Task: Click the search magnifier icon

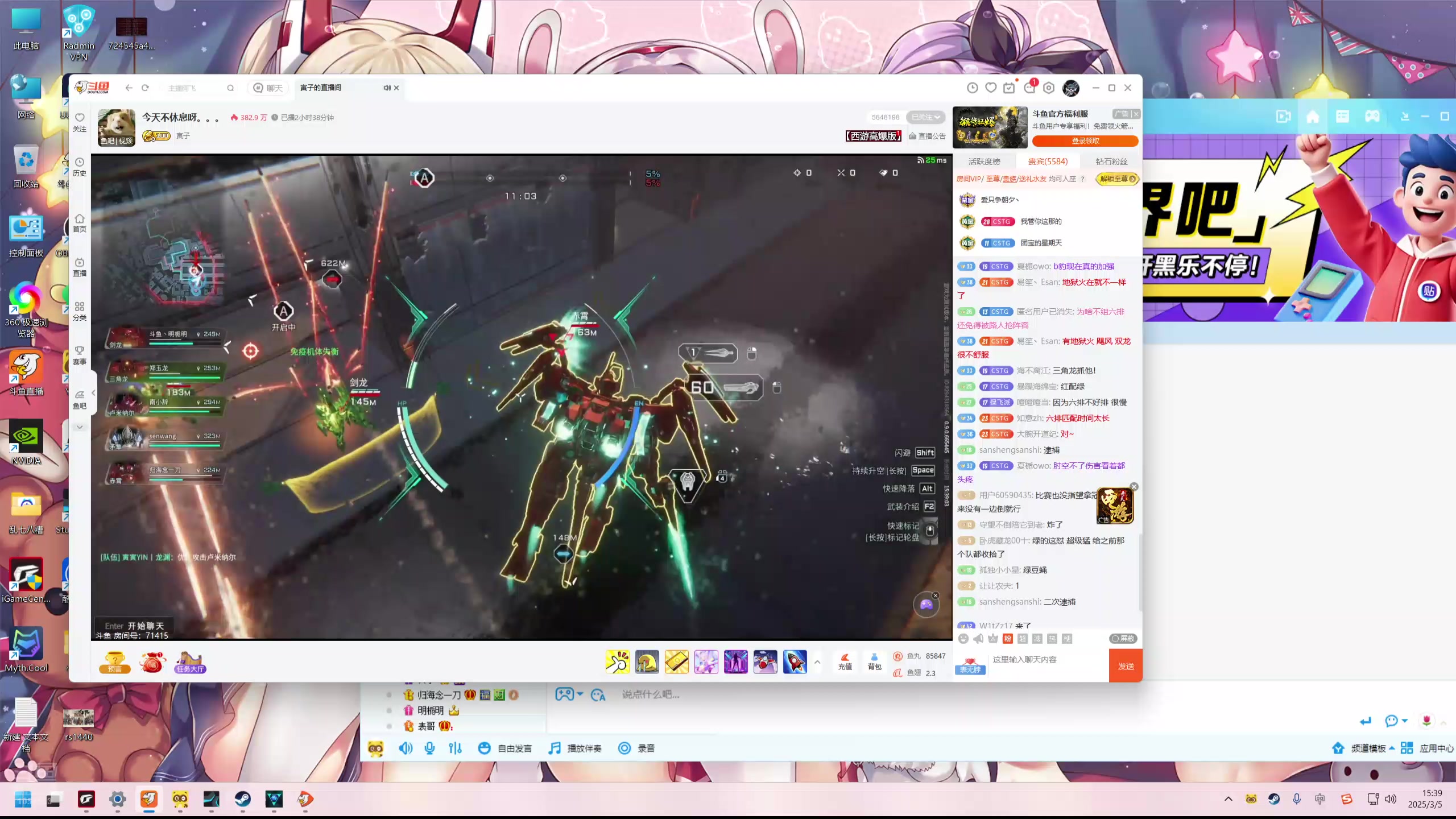Action: click(230, 88)
